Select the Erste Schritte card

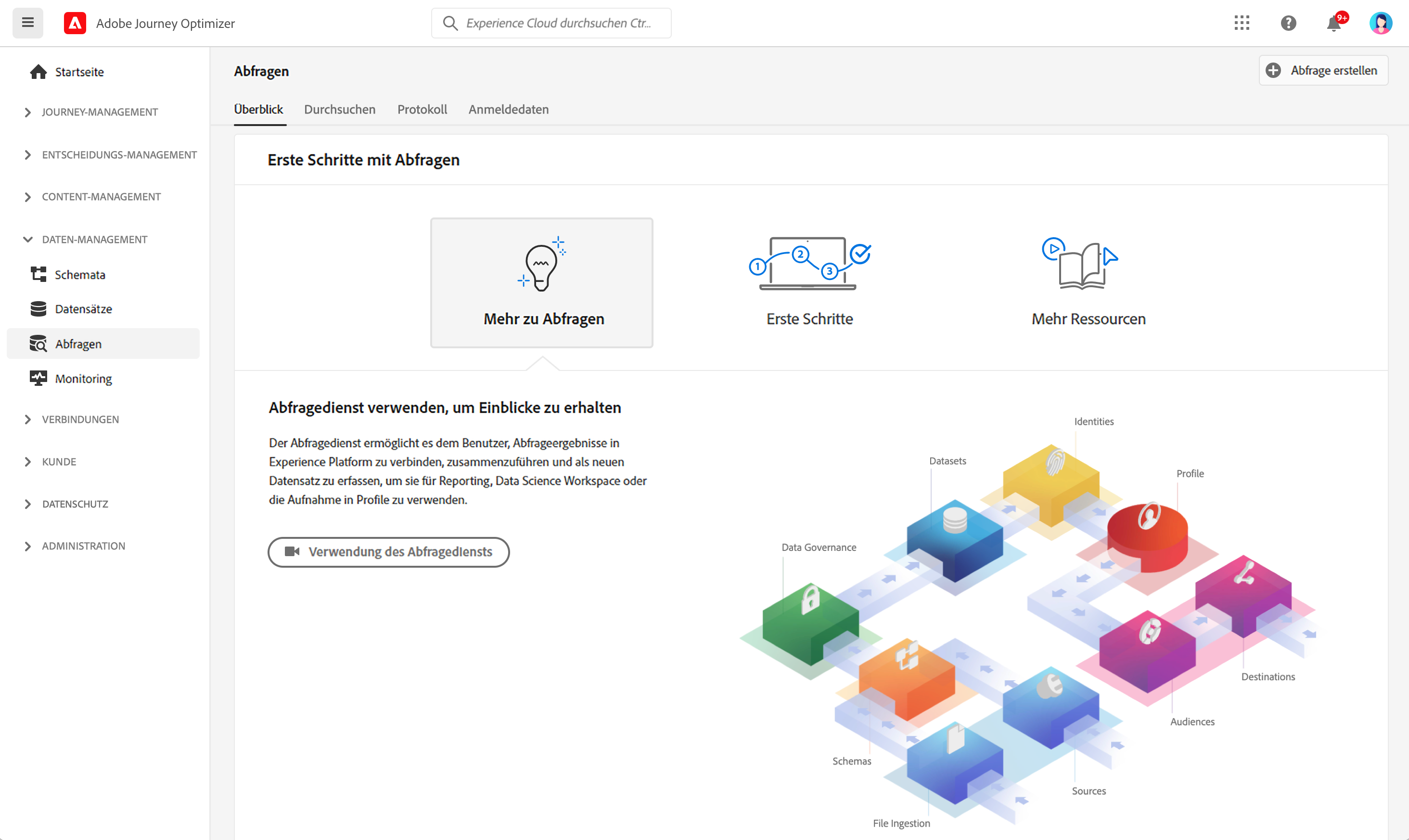point(809,282)
